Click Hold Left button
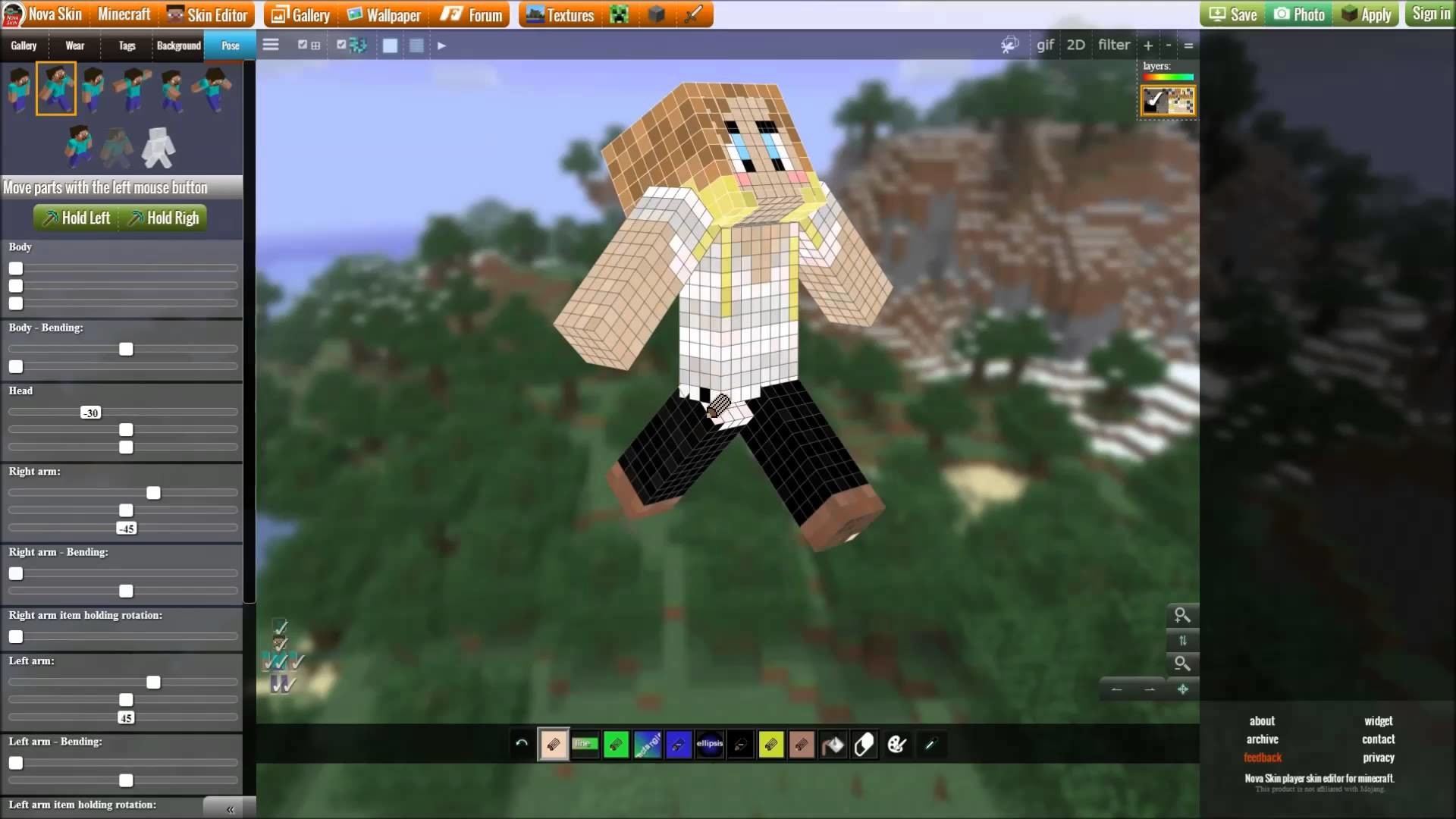This screenshot has width=1456, height=819. [x=77, y=218]
